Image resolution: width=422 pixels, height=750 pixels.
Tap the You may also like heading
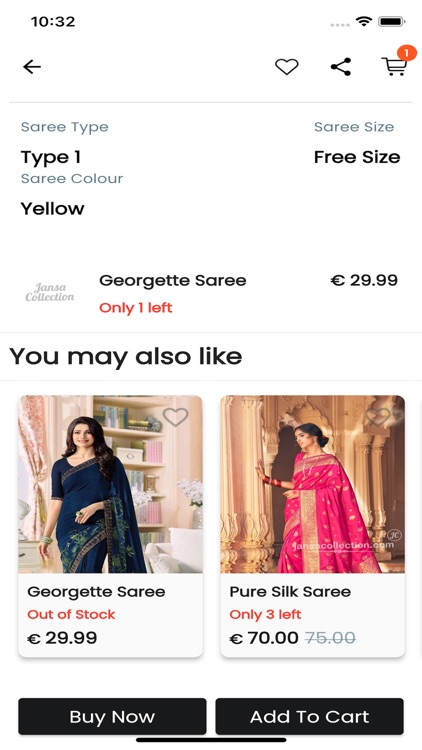coord(126,356)
